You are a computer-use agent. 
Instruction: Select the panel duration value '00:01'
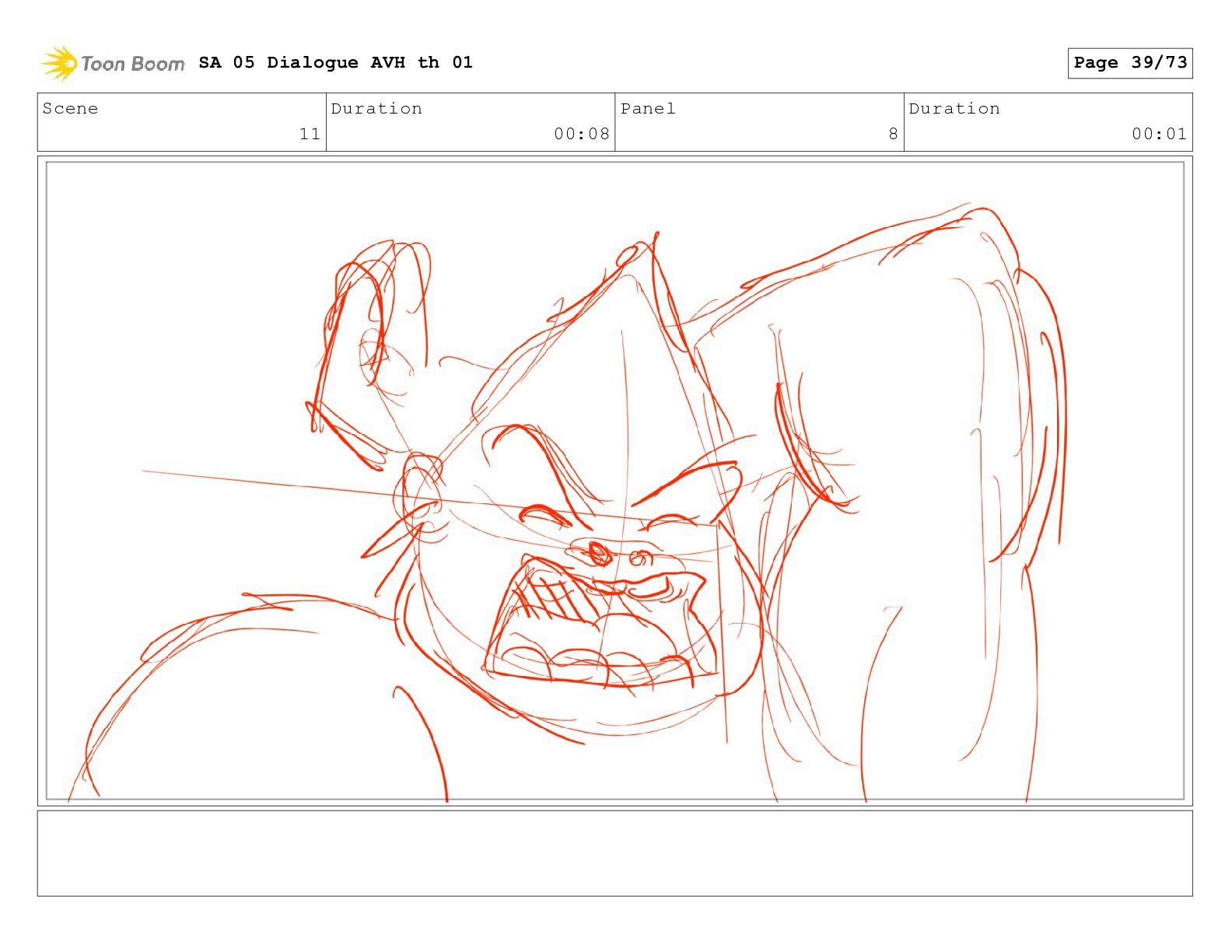(1160, 134)
